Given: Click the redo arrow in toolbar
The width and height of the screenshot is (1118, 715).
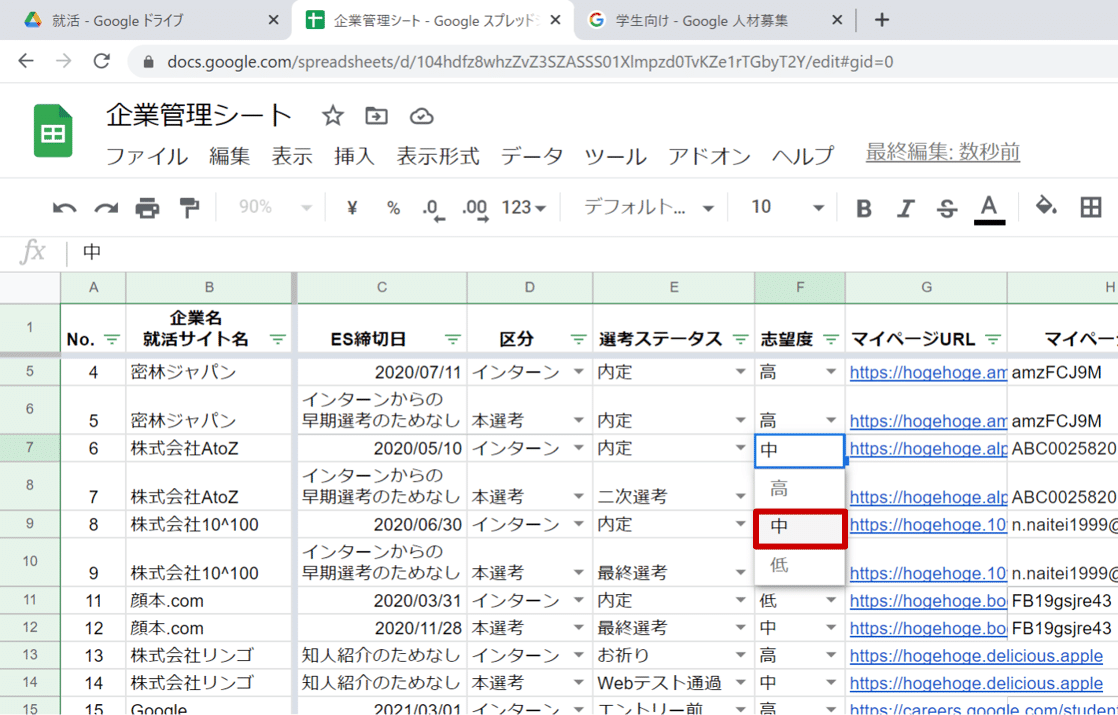Looking at the screenshot, I should pyautogui.click(x=106, y=208).
